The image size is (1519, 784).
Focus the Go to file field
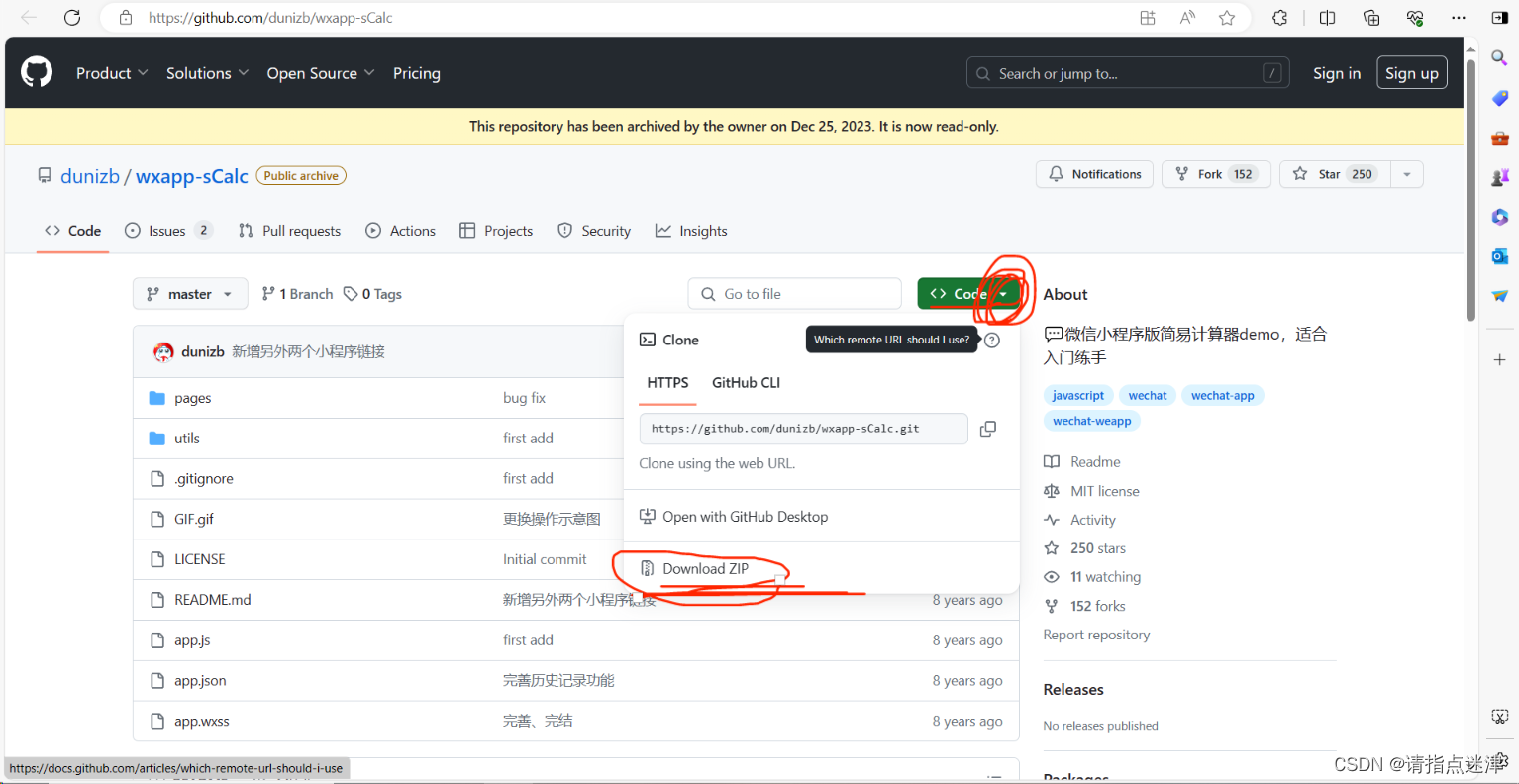tap(795, 294)
